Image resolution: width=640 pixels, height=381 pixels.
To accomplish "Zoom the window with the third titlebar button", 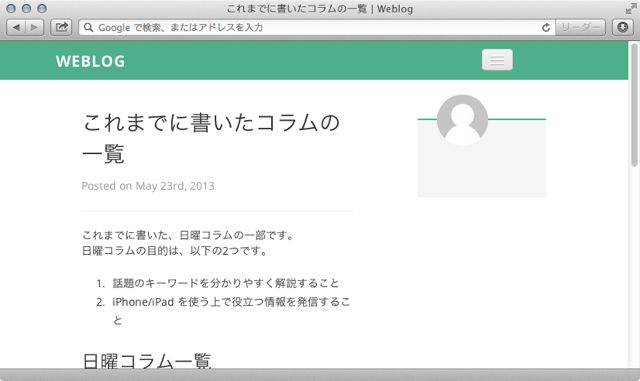I will pos(42,9).
